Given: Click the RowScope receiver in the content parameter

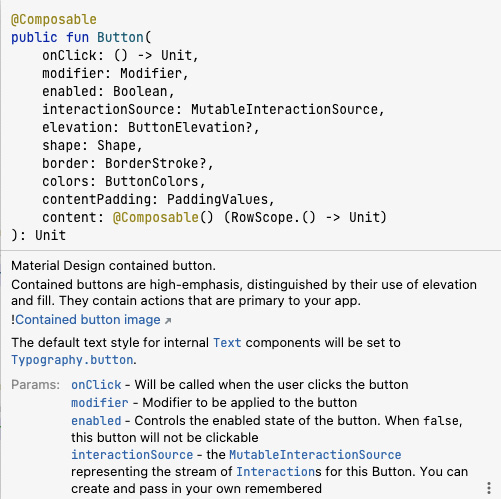Looking at the screenshot, I should point(263,217).
